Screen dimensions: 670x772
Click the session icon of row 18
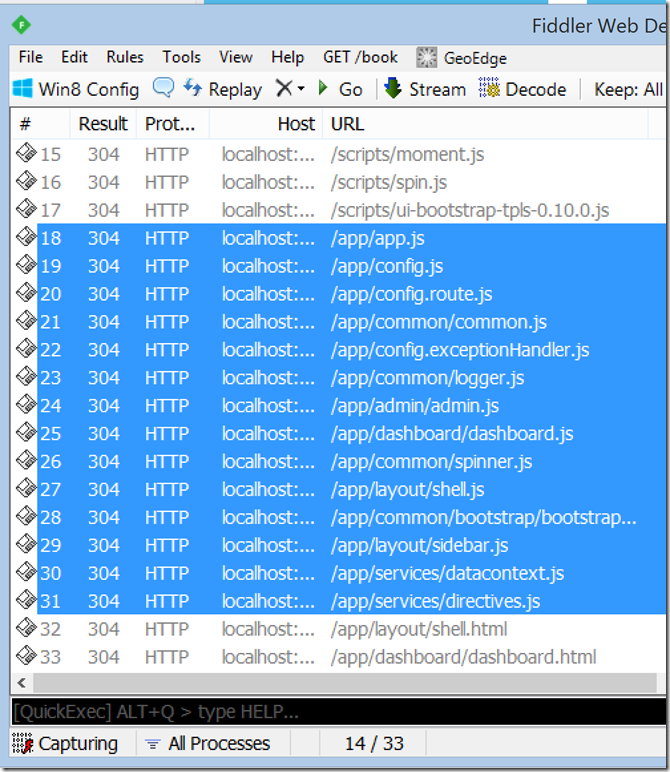point(26,236)
